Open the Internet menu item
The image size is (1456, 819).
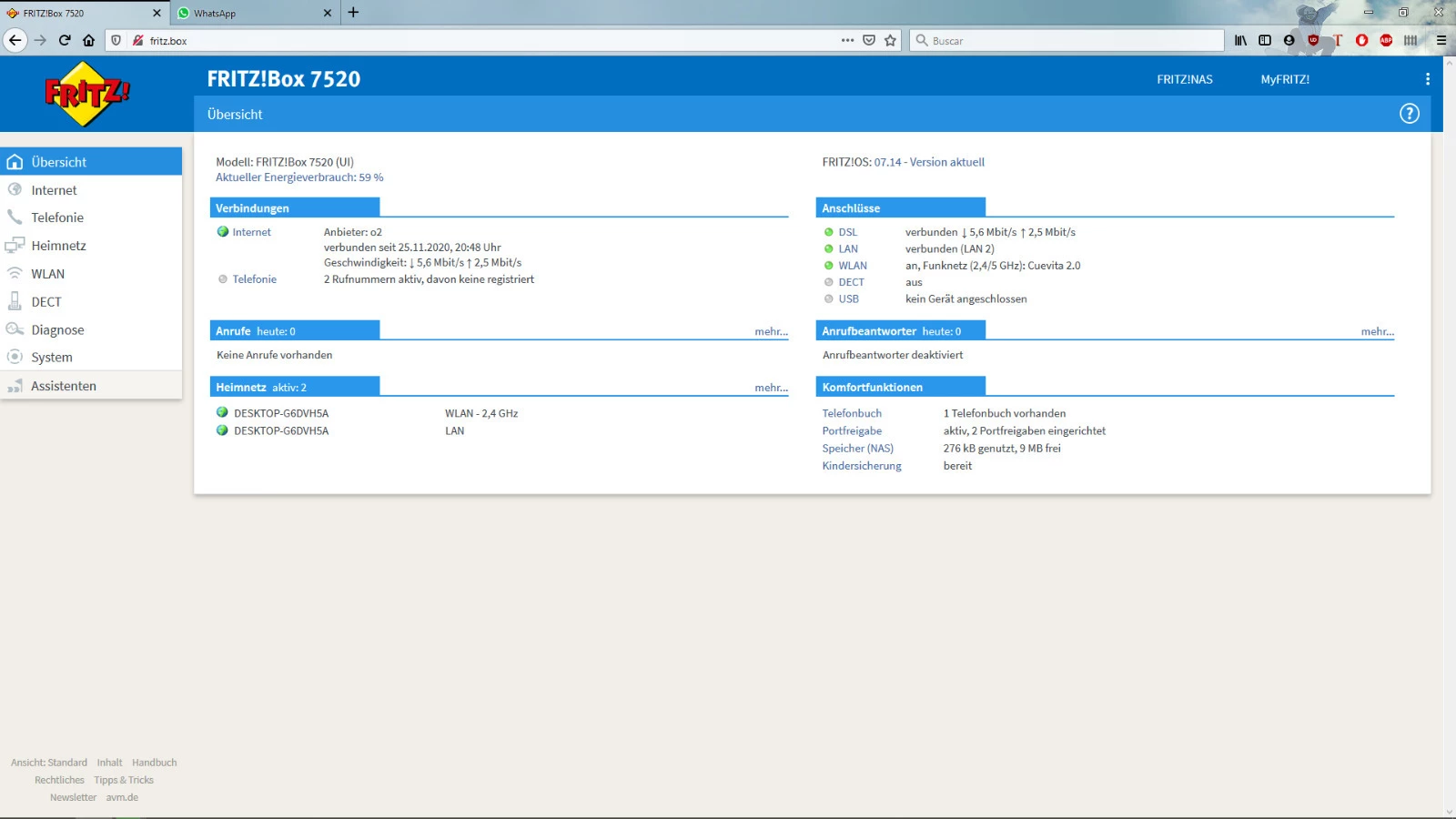coord(91,190)
